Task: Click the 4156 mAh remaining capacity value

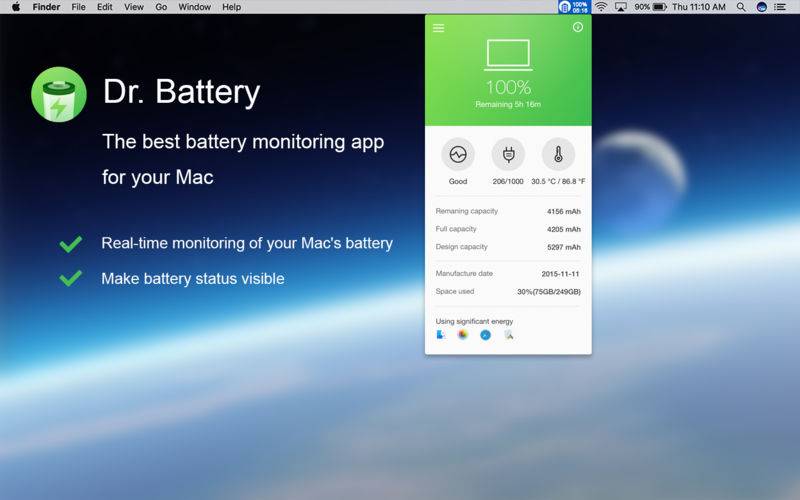Action: [x=564, y=211]
